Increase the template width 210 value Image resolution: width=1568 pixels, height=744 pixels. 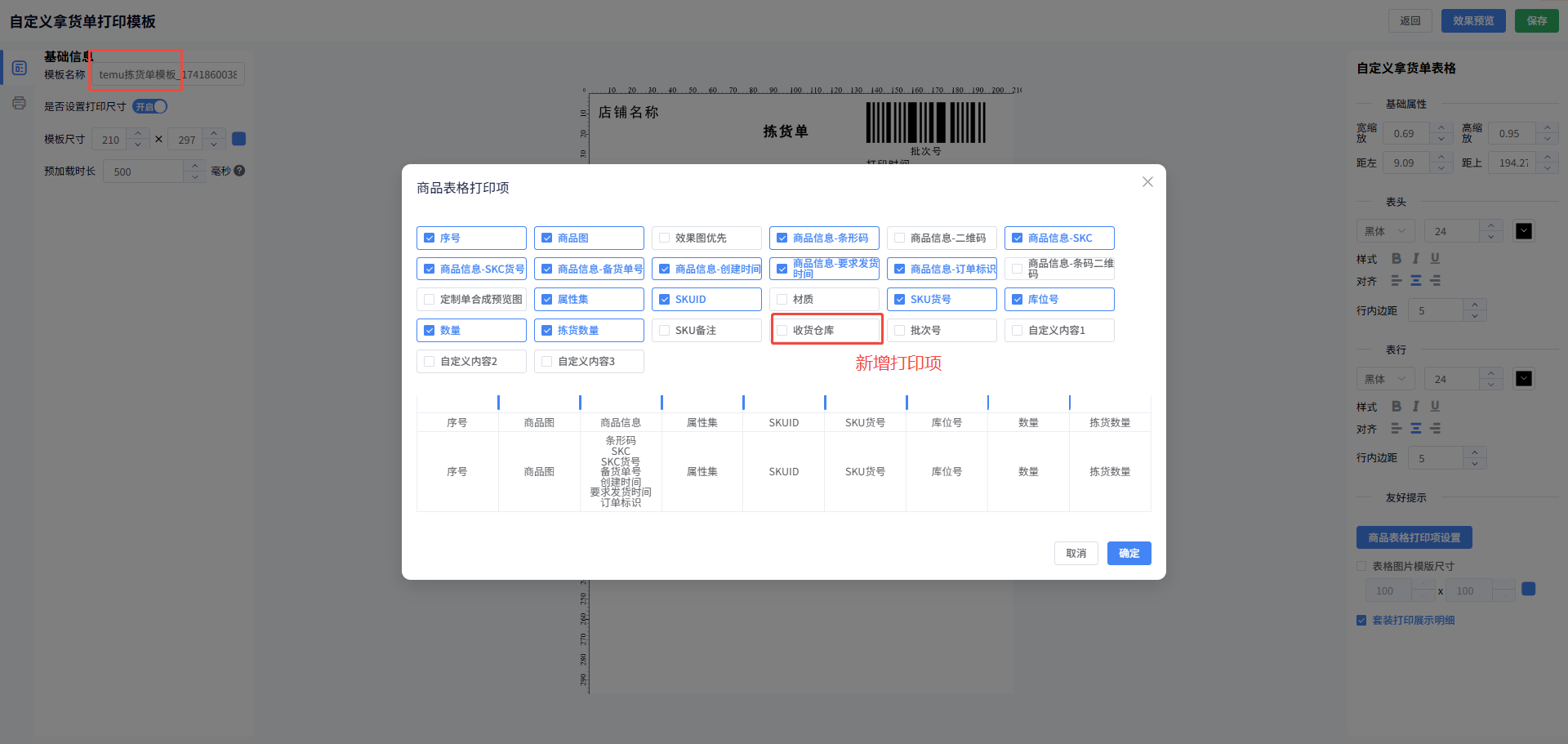click(138, 133)
